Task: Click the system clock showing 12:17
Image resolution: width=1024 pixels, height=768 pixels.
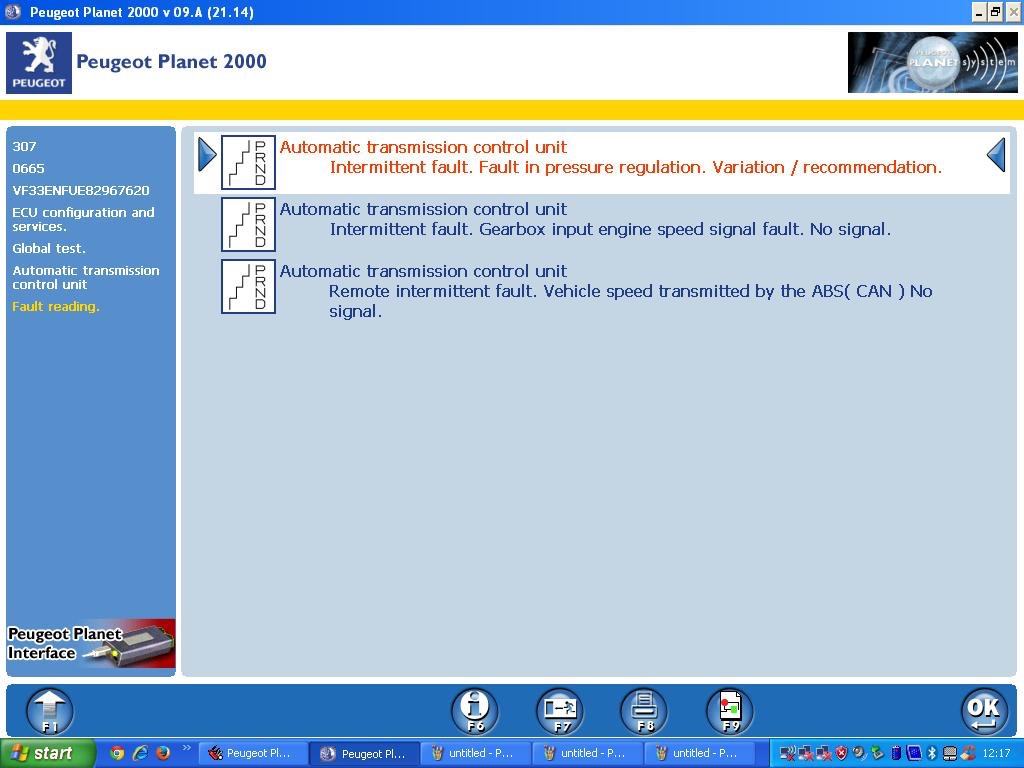Action: pos(997,754)
